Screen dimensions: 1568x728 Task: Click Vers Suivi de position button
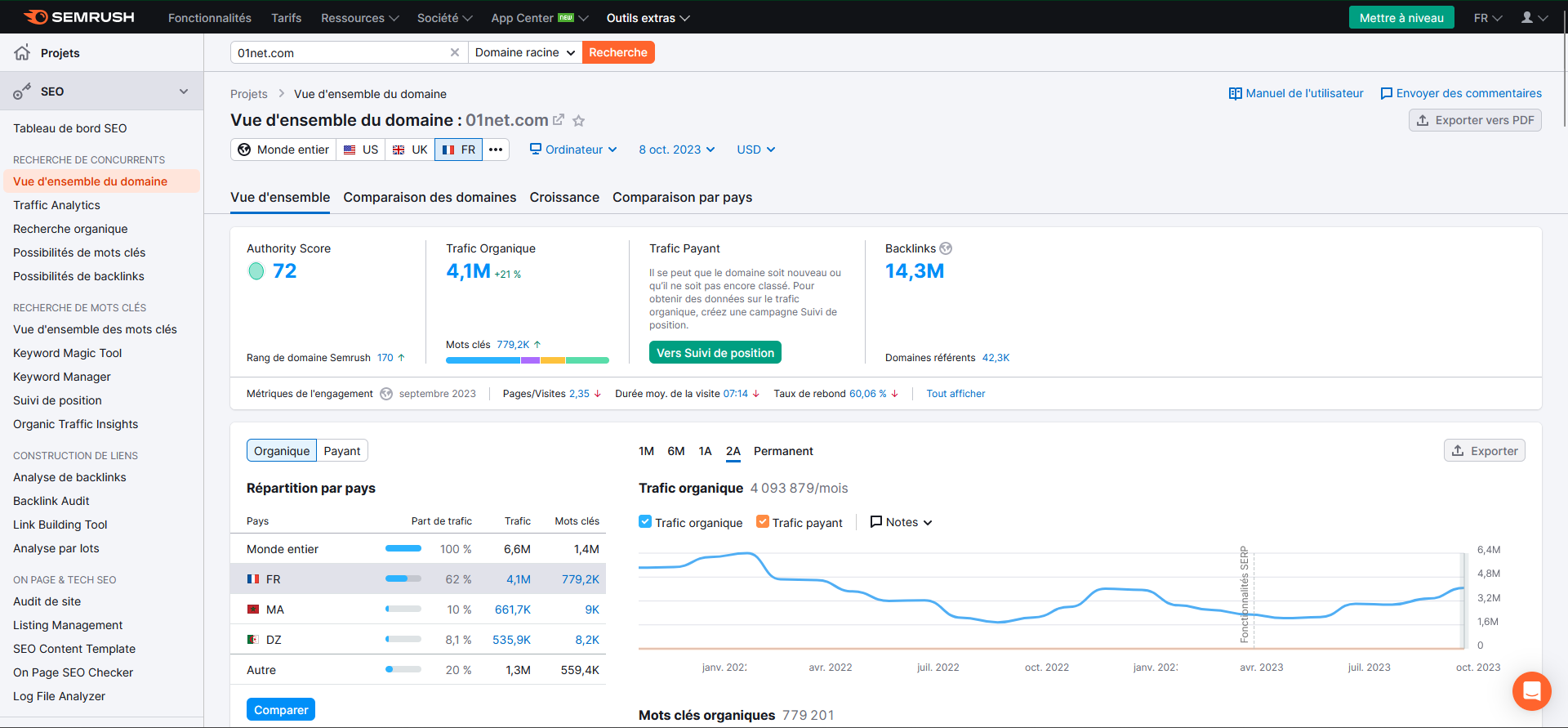pyautogui.click(x=715, y=352)
